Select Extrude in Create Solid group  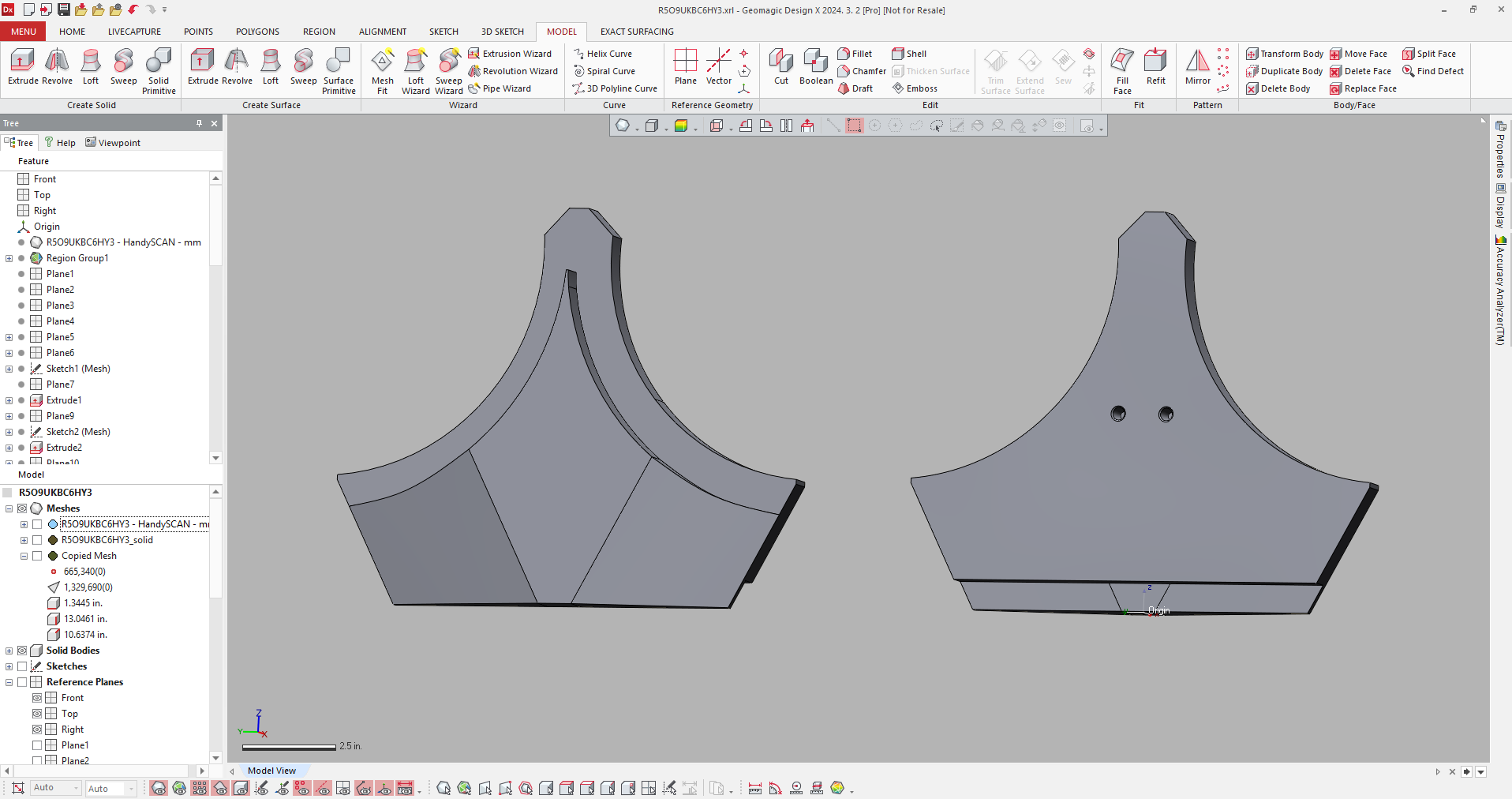click(23, 67)
